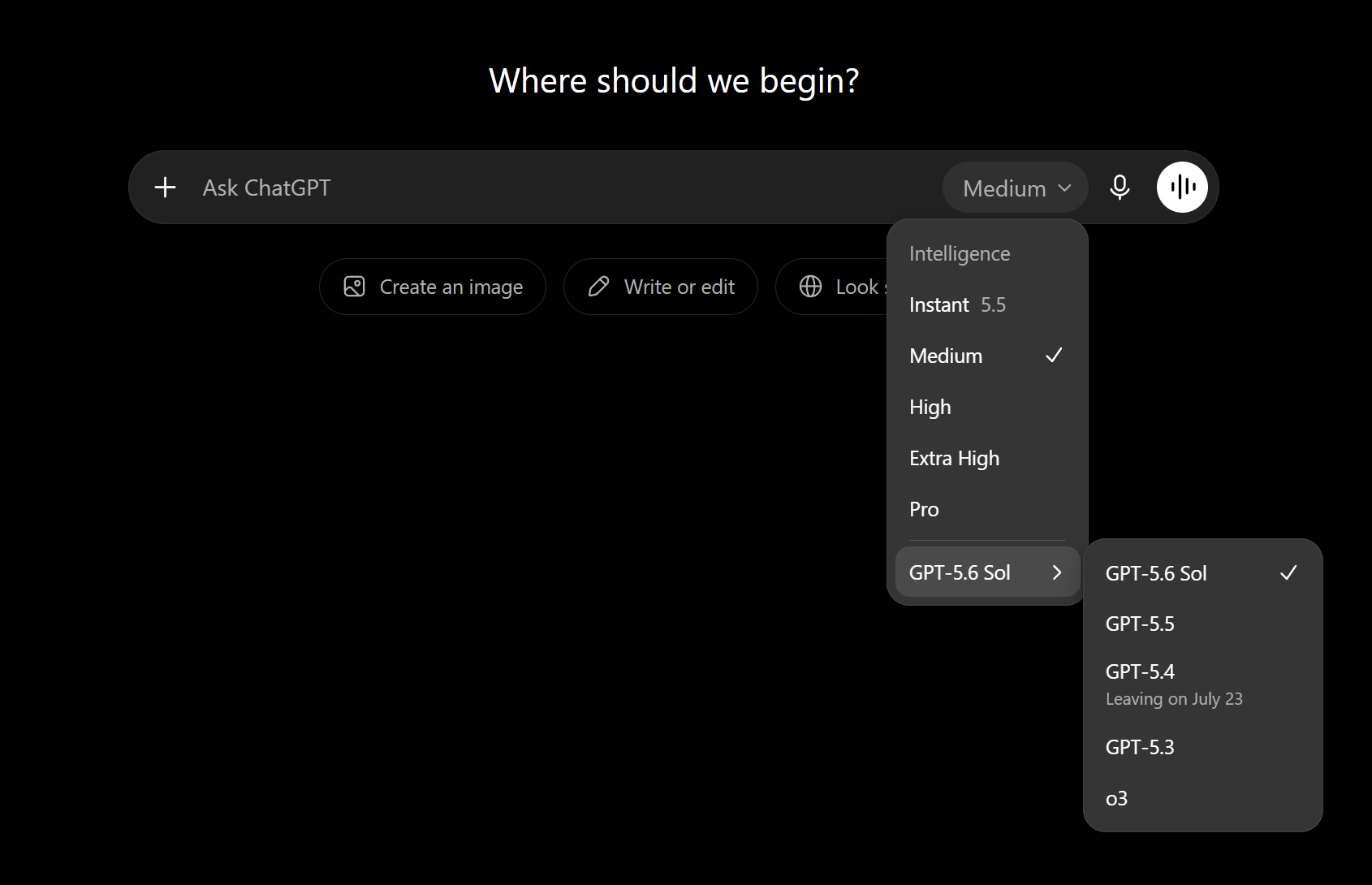Select the Extra High intelligence level

pyautogui.click(x=987, y=458)
